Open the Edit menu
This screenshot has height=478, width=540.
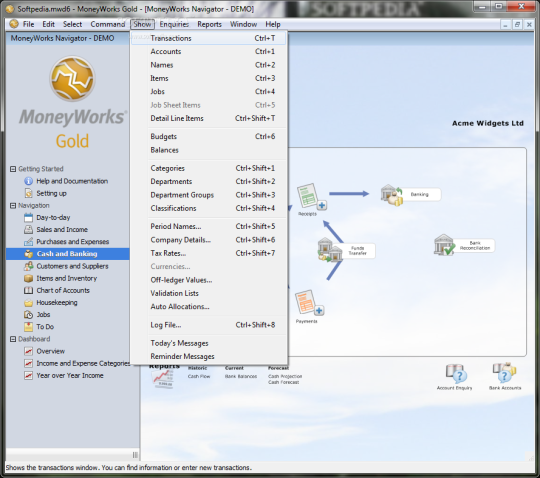[49, 24]
